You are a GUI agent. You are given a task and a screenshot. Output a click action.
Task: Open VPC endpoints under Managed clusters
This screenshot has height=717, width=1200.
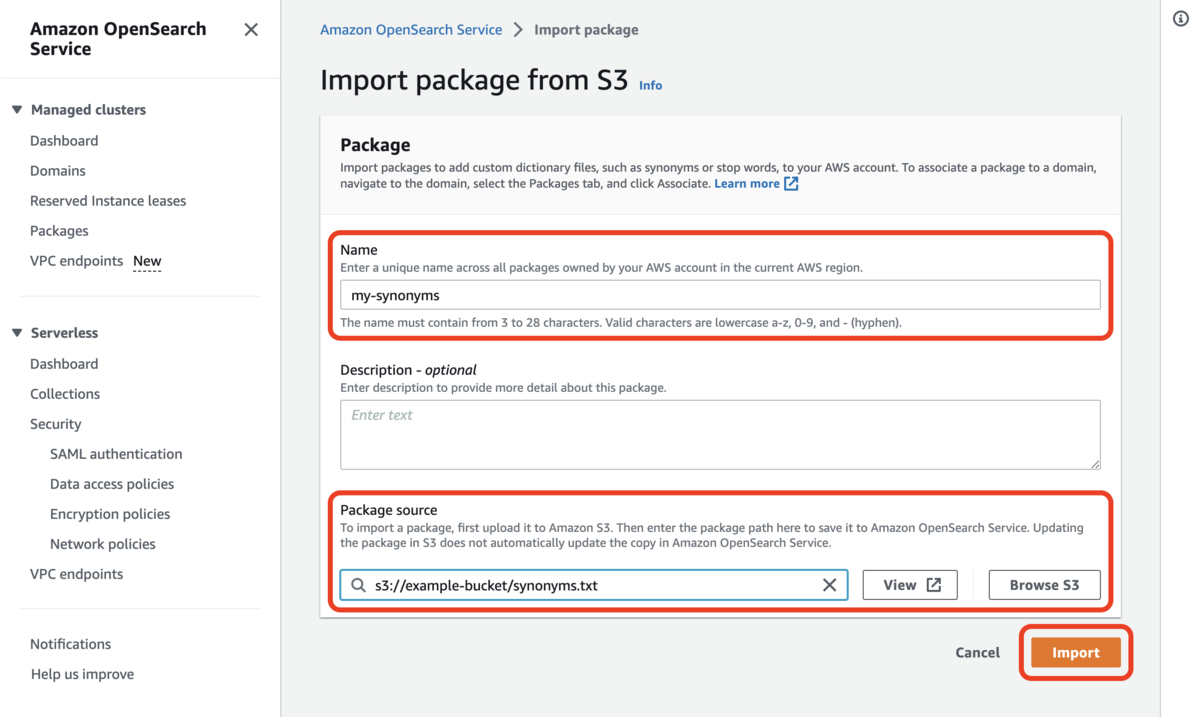[x=77, y=261]
